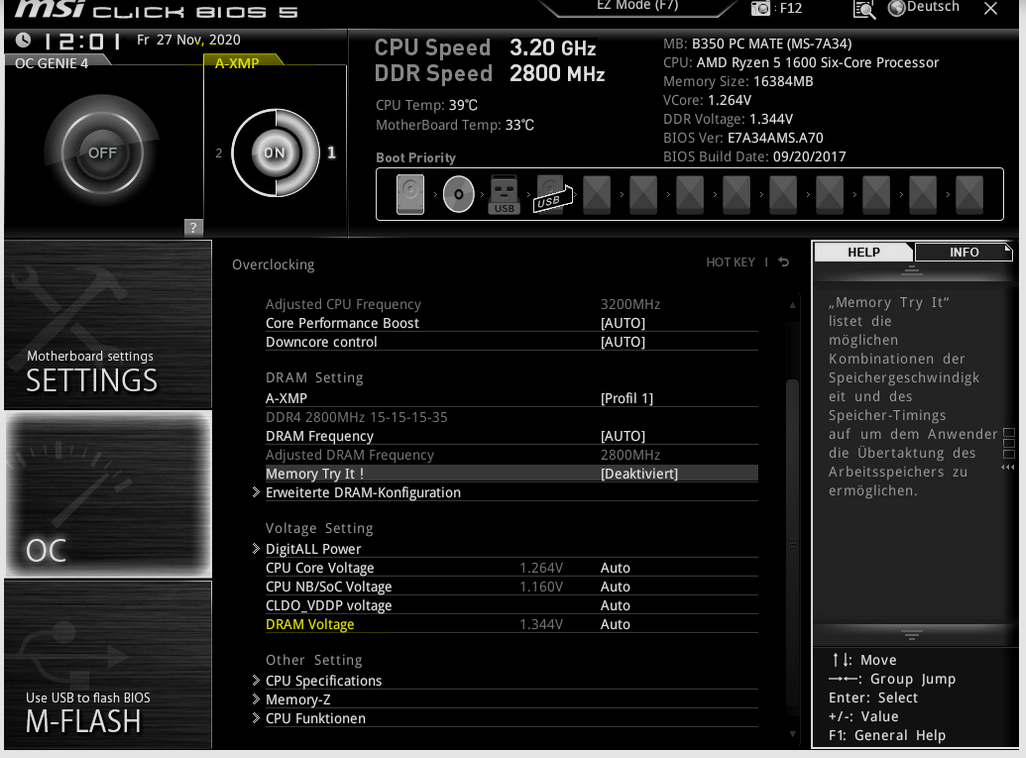Click the CPU NB/SoC 1.160V reading
The height and width of the screenshot is (758, 1026).
[x=541, y=587]
